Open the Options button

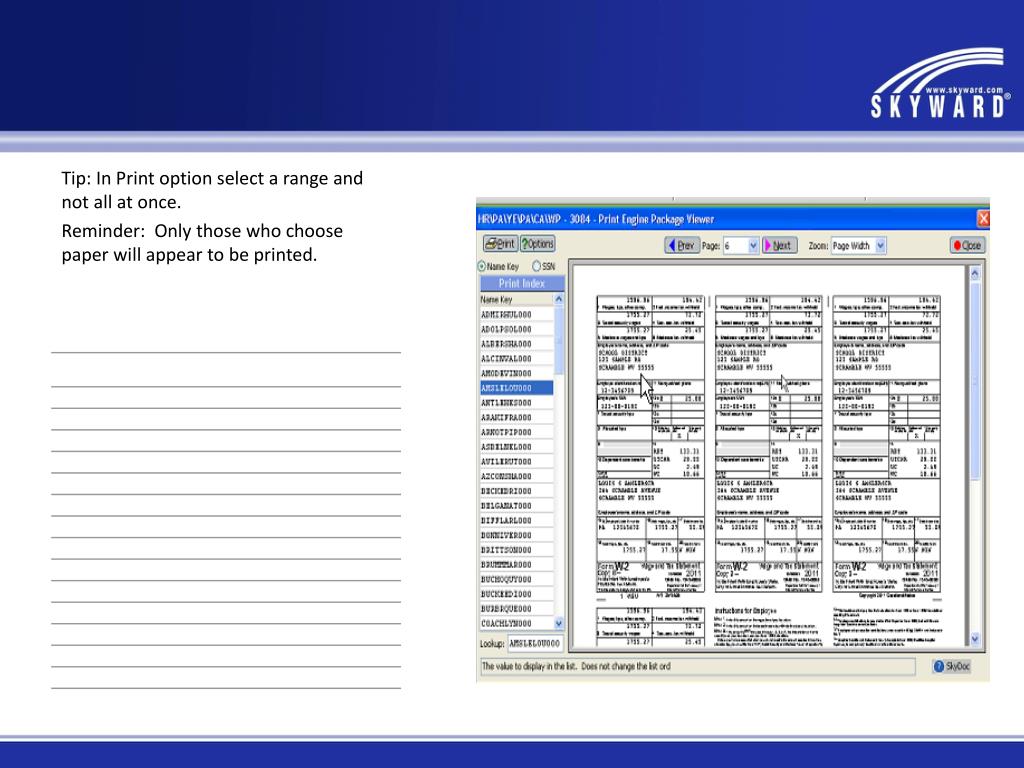(x=537, y=244)
